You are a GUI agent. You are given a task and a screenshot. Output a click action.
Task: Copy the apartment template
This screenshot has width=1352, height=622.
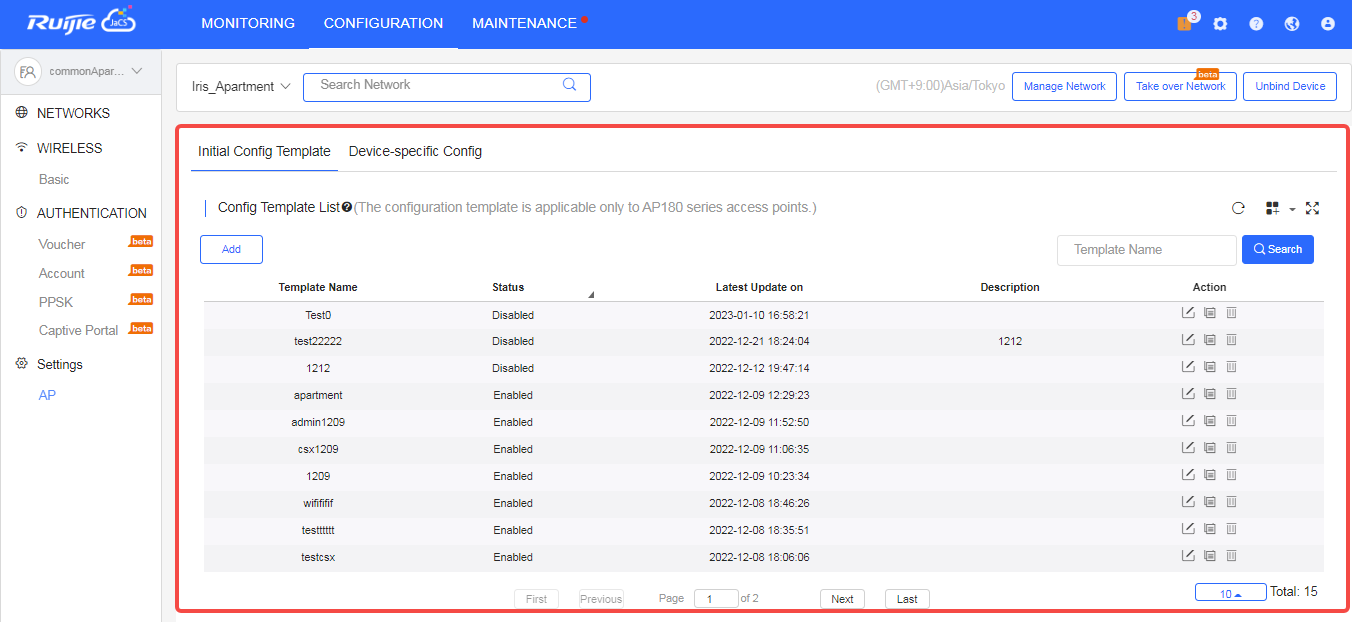click(1209, 394)
